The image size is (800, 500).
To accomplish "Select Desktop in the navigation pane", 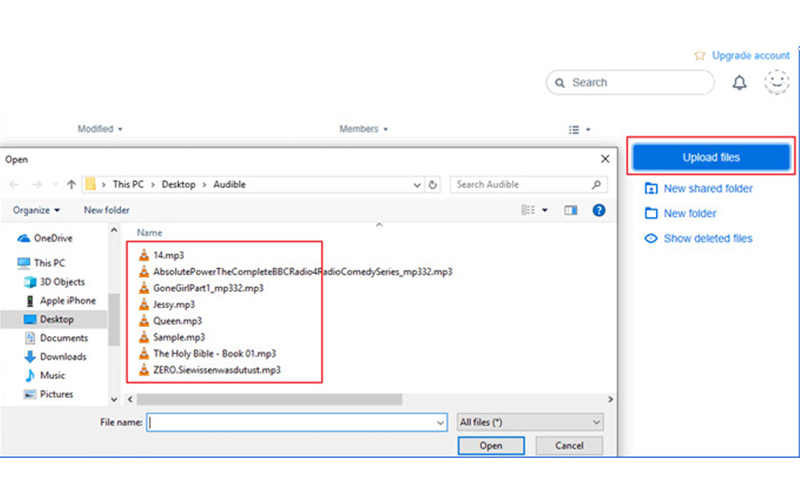I will (58, 319).
